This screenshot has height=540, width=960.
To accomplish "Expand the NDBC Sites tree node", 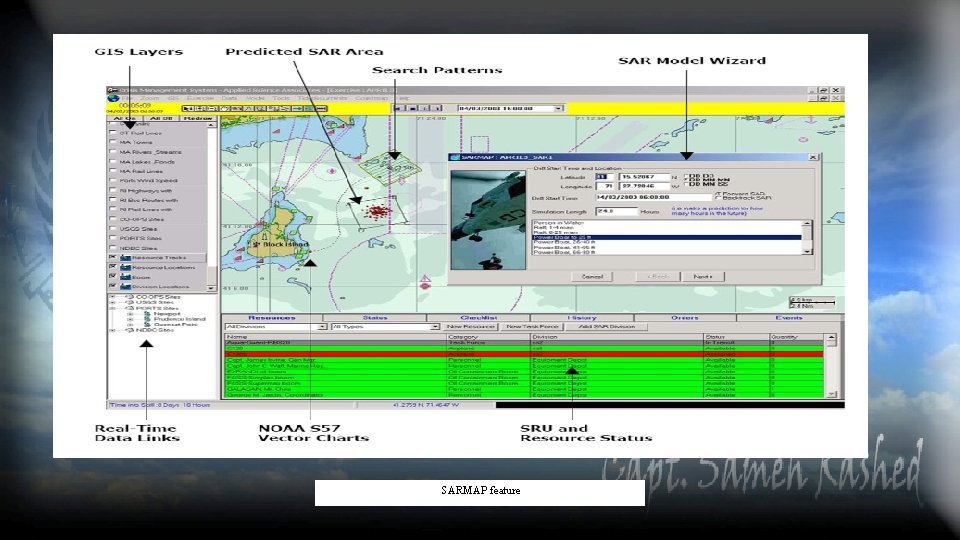I will 112,330.
